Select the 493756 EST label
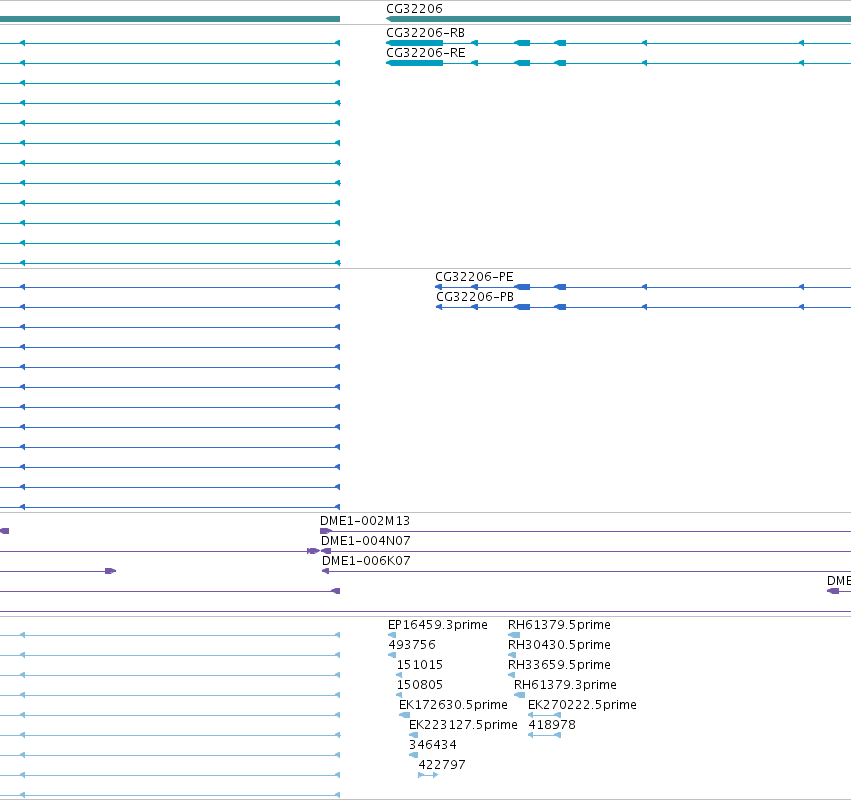This screenshot has width=851, height=800. 412,645
